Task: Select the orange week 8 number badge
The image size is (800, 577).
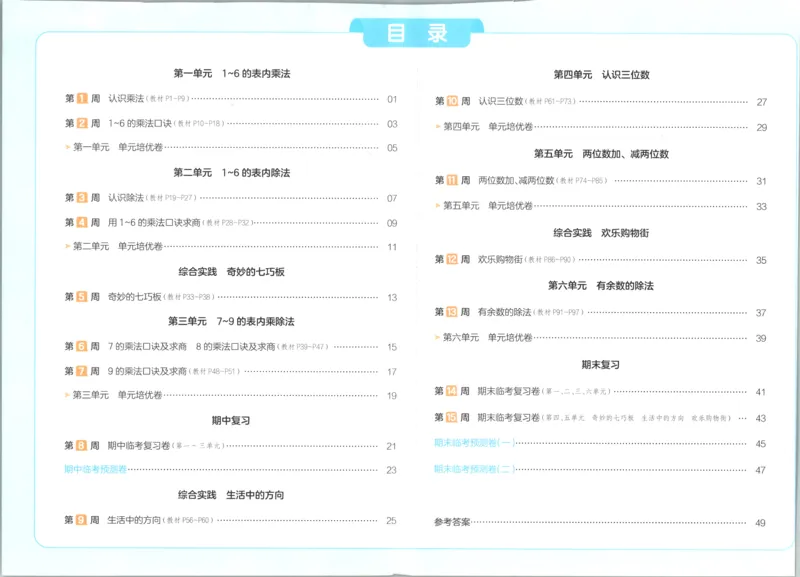Action: (81, 445)
